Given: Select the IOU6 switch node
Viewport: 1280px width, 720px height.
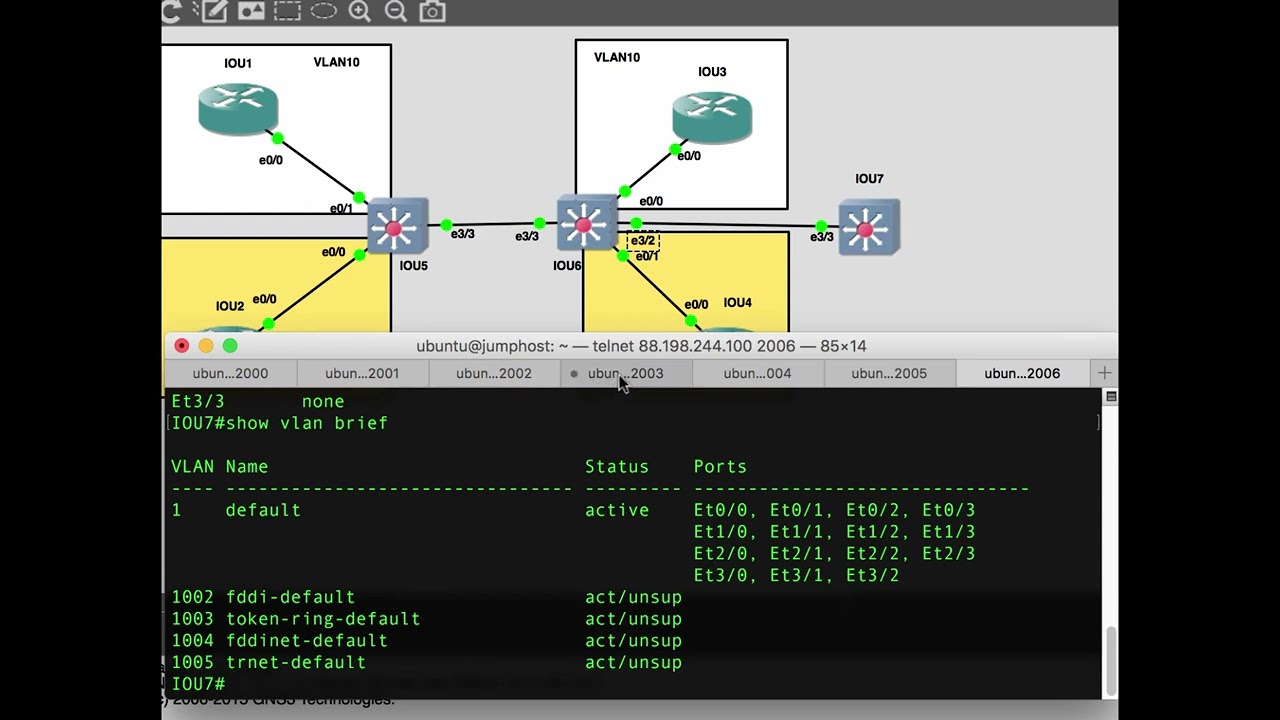Looking at the screenshot, I should [587, 224].
